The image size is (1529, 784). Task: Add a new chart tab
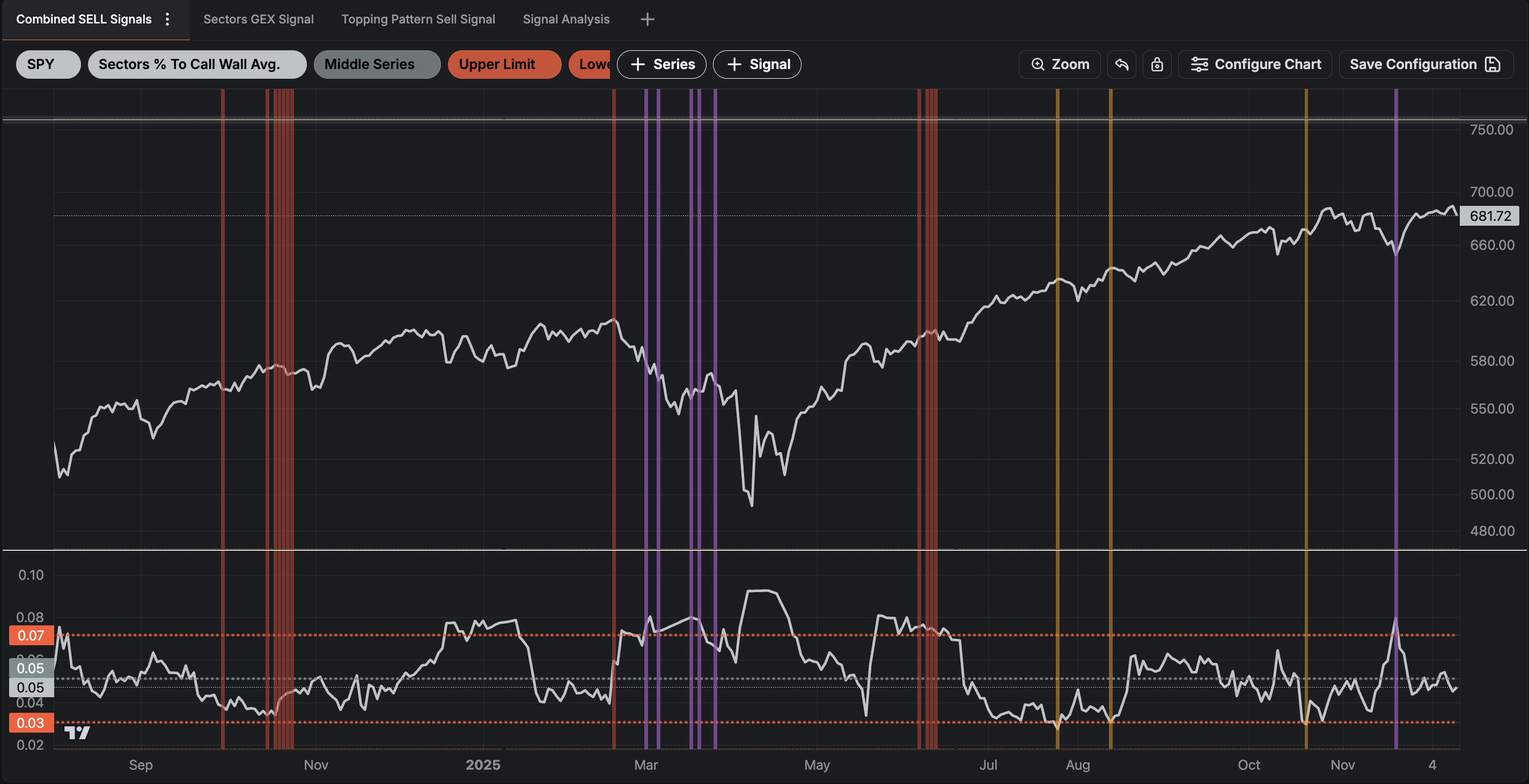(x=647, y=20)
